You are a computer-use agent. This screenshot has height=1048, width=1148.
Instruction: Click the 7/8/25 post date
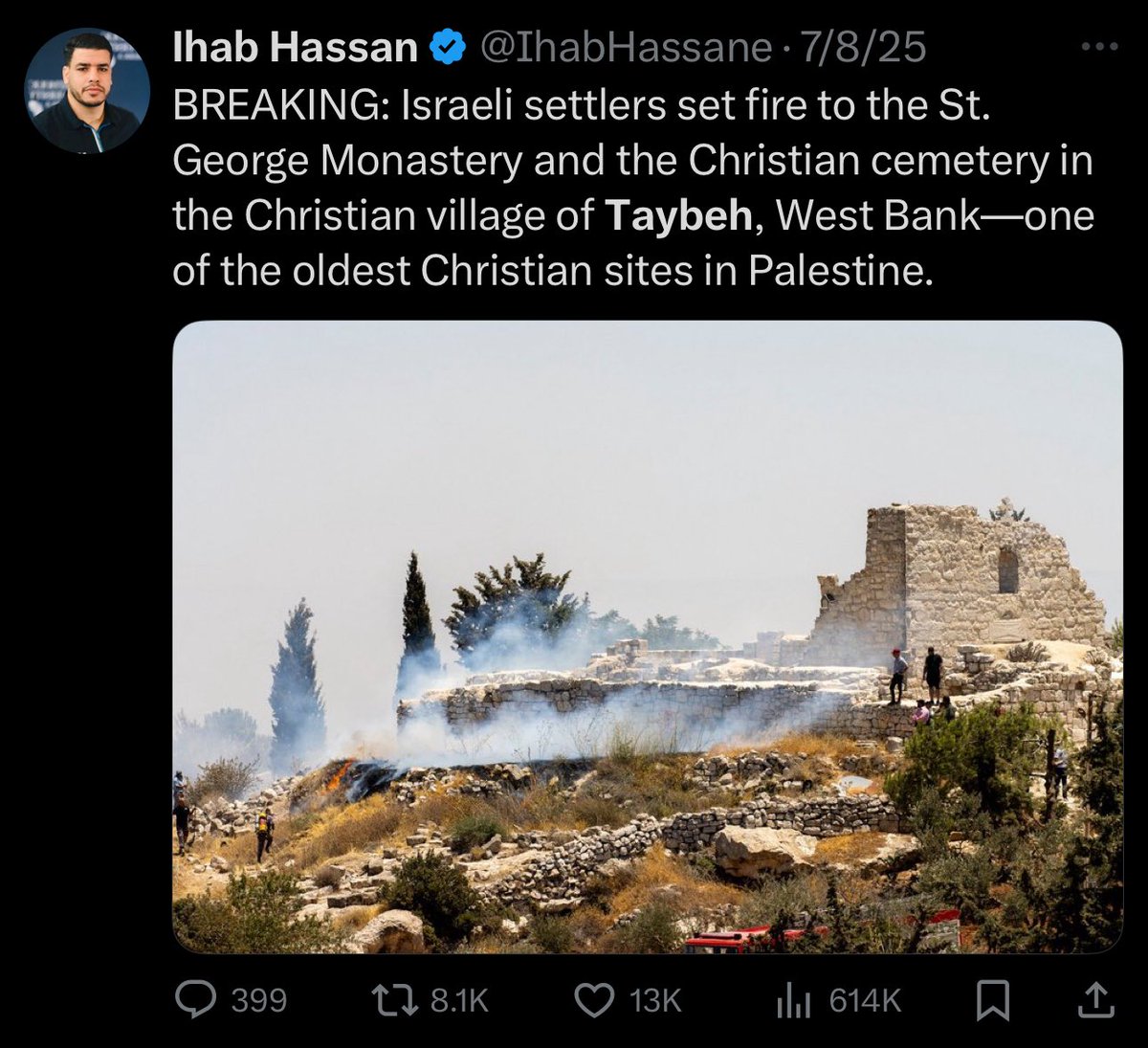pyautogui.click(x=864, y=48)
